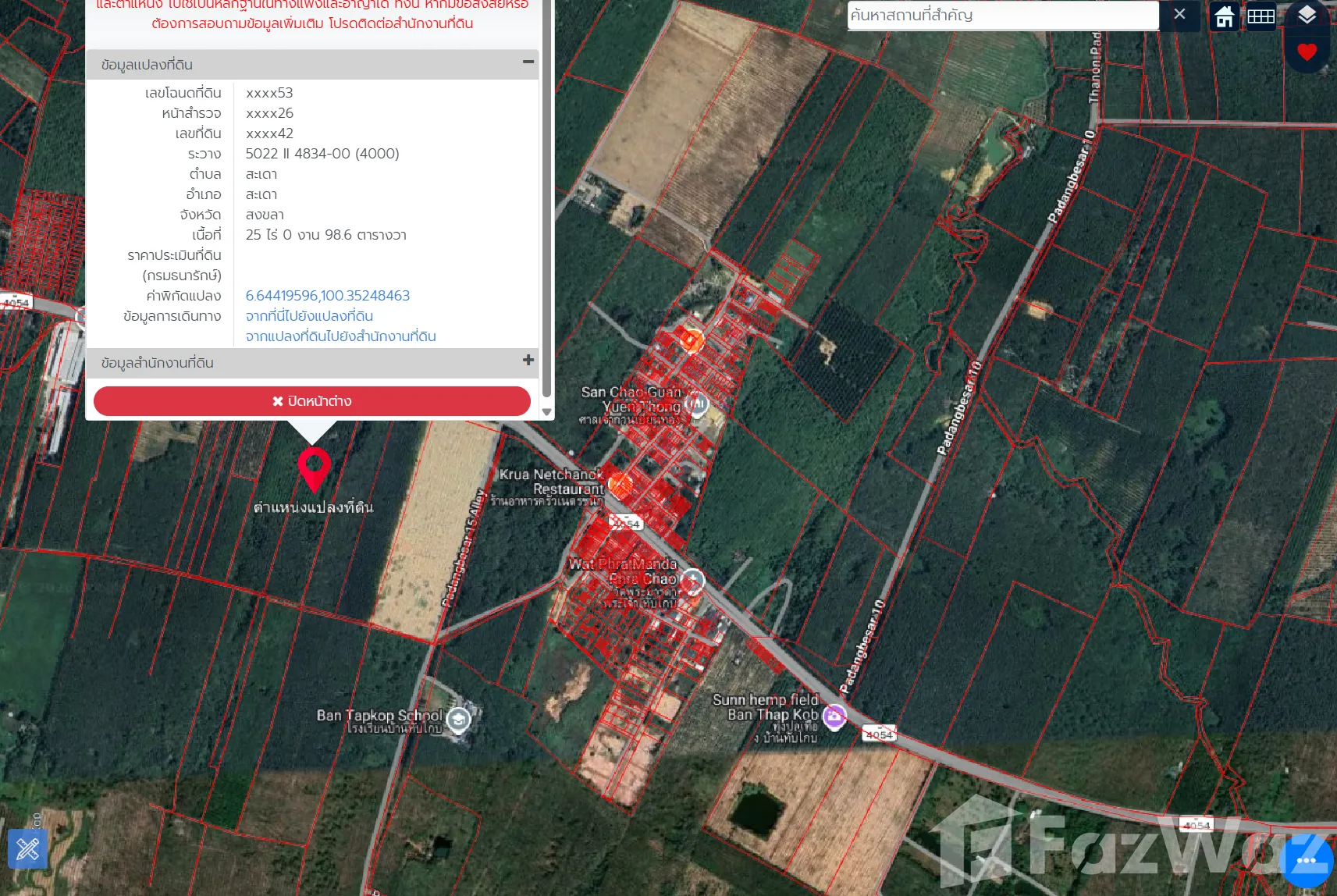Click the red land parcel location pin
Image resolution: width=1337 pixels, height=896 pixels.
314,468
